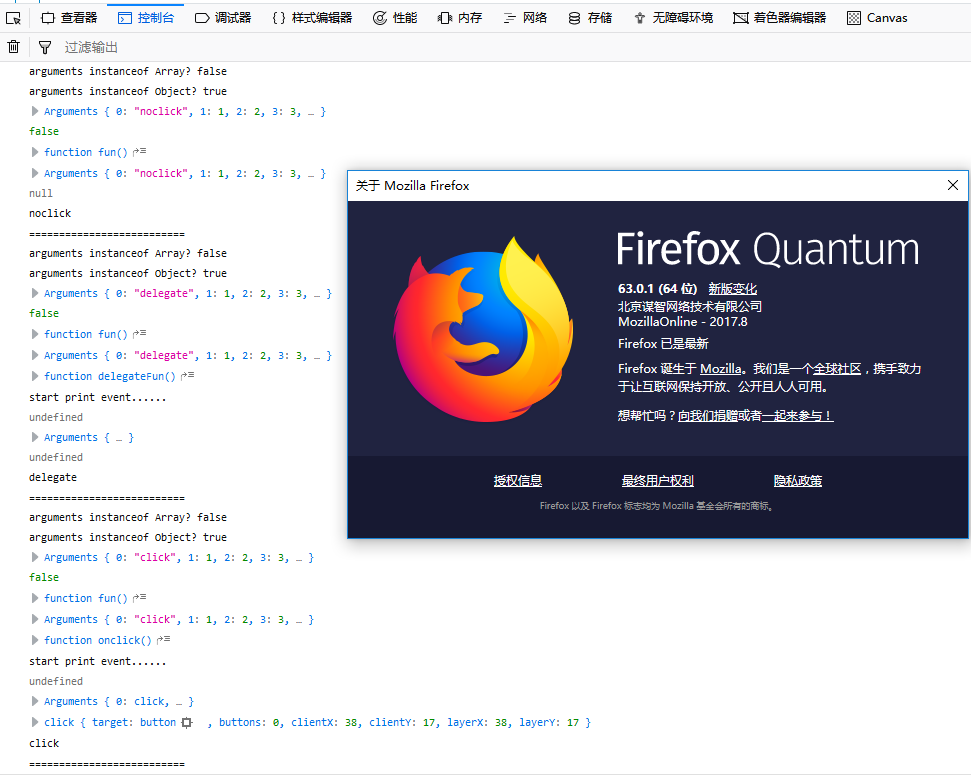The height and width of the screenshot is (777, 971).
Task: Expand function onclick() entry
Action: point(35,640)
